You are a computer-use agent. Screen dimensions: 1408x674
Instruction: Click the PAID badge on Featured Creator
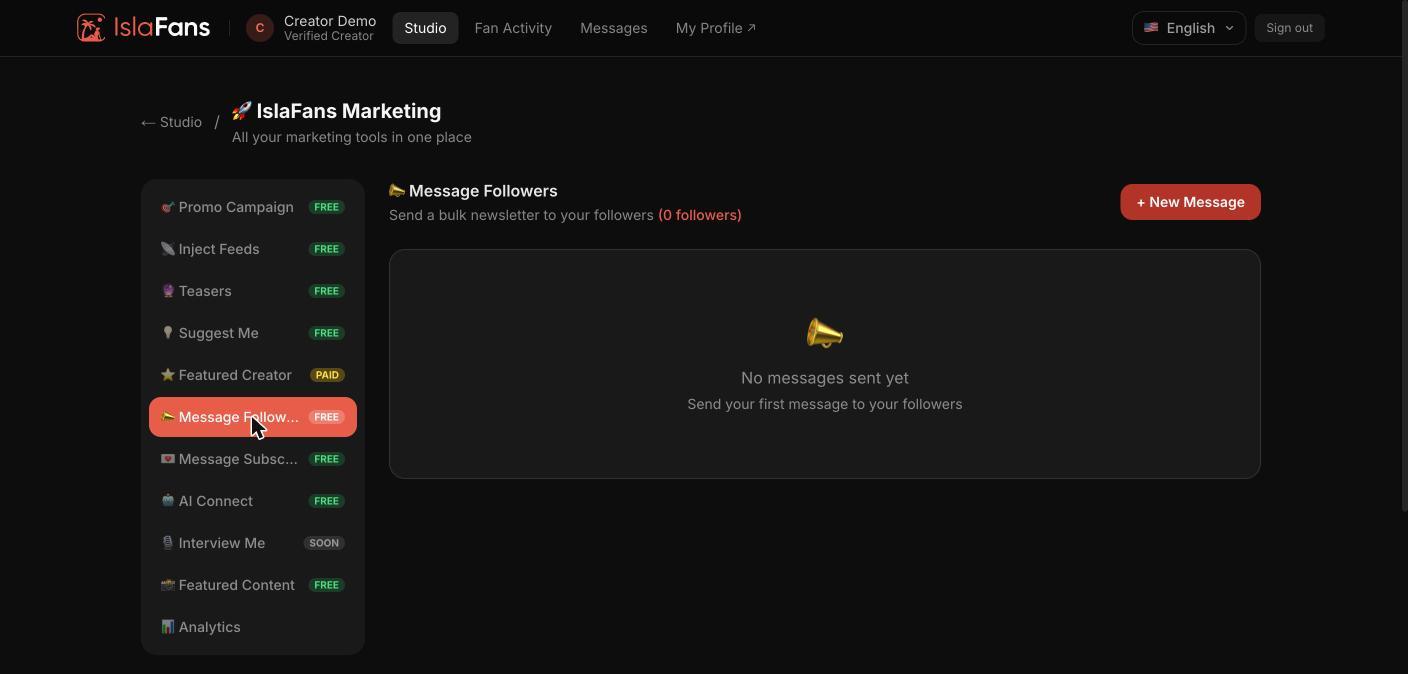point(327,375)
